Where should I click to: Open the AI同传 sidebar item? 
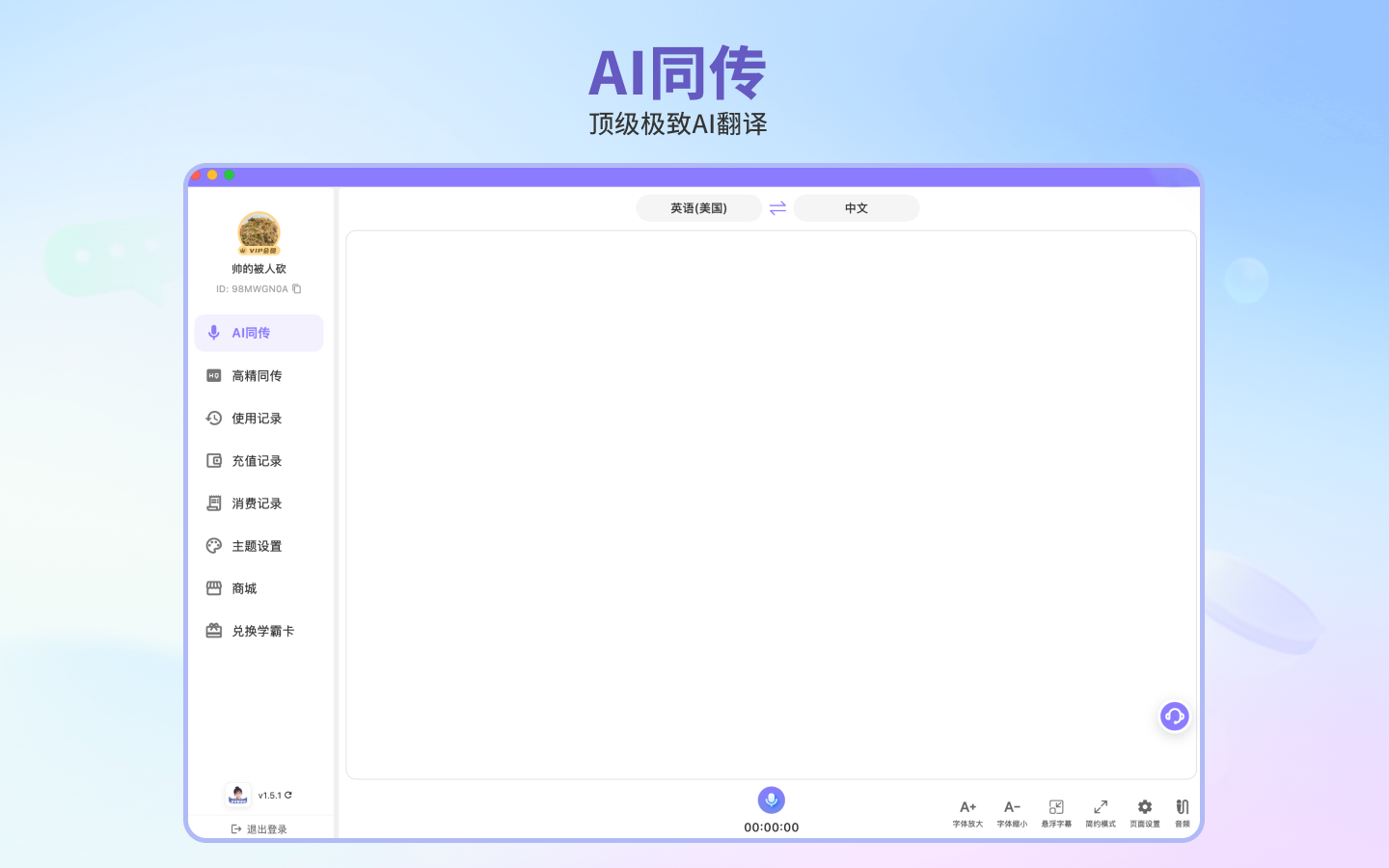259,333
